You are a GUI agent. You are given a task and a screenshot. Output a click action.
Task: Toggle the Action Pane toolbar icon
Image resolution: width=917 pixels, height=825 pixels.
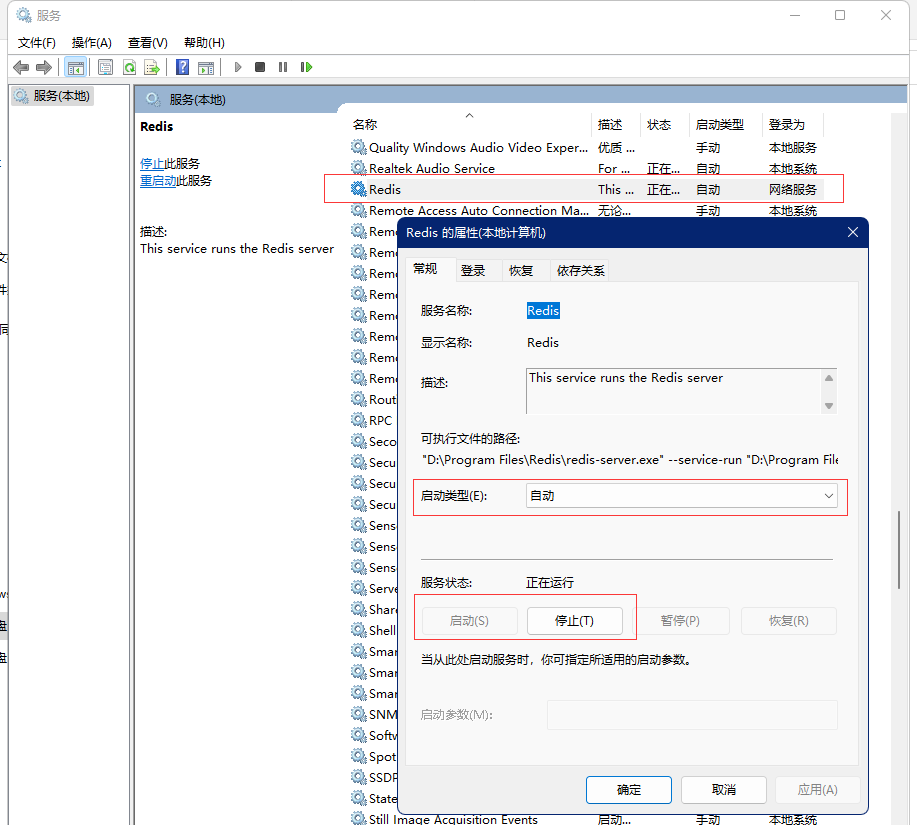tap(206, 67)
